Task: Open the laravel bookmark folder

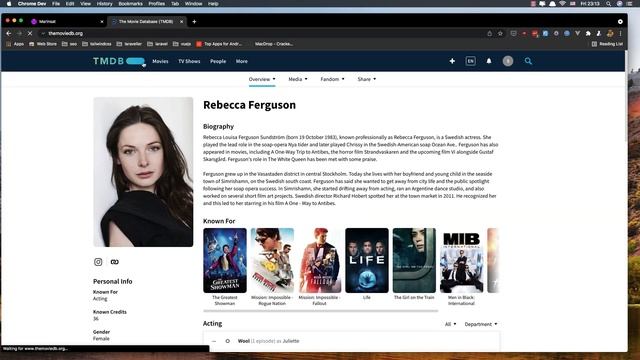Action: coord(158,44)
